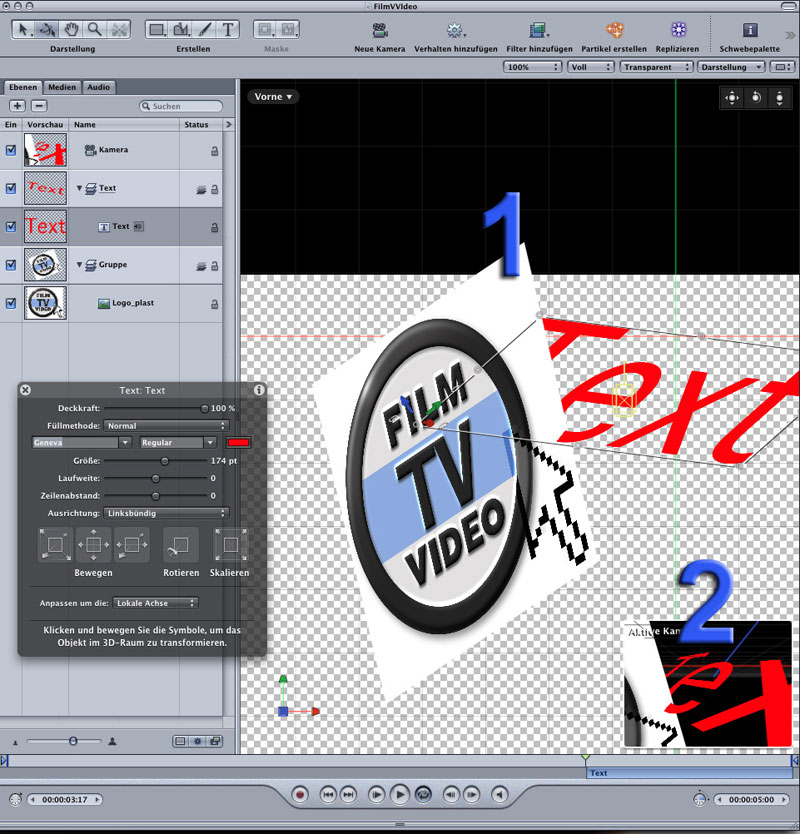Click the Skalieren control in the HUD

click(x=230, y=546)
